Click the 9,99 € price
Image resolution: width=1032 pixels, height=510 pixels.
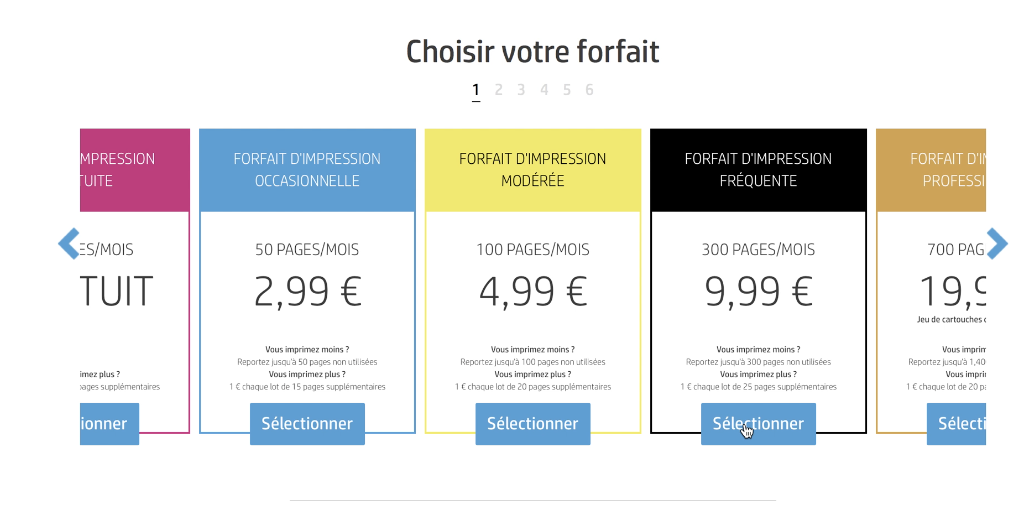758,292
